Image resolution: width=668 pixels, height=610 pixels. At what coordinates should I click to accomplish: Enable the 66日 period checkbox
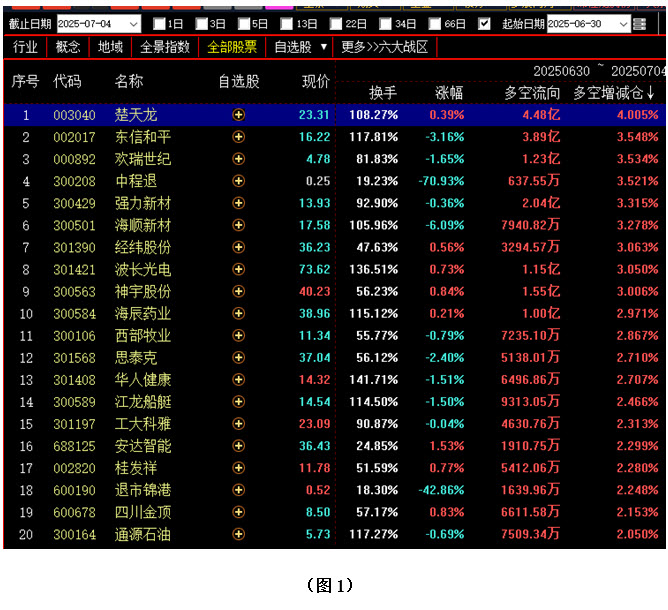(x=435, y=24)
